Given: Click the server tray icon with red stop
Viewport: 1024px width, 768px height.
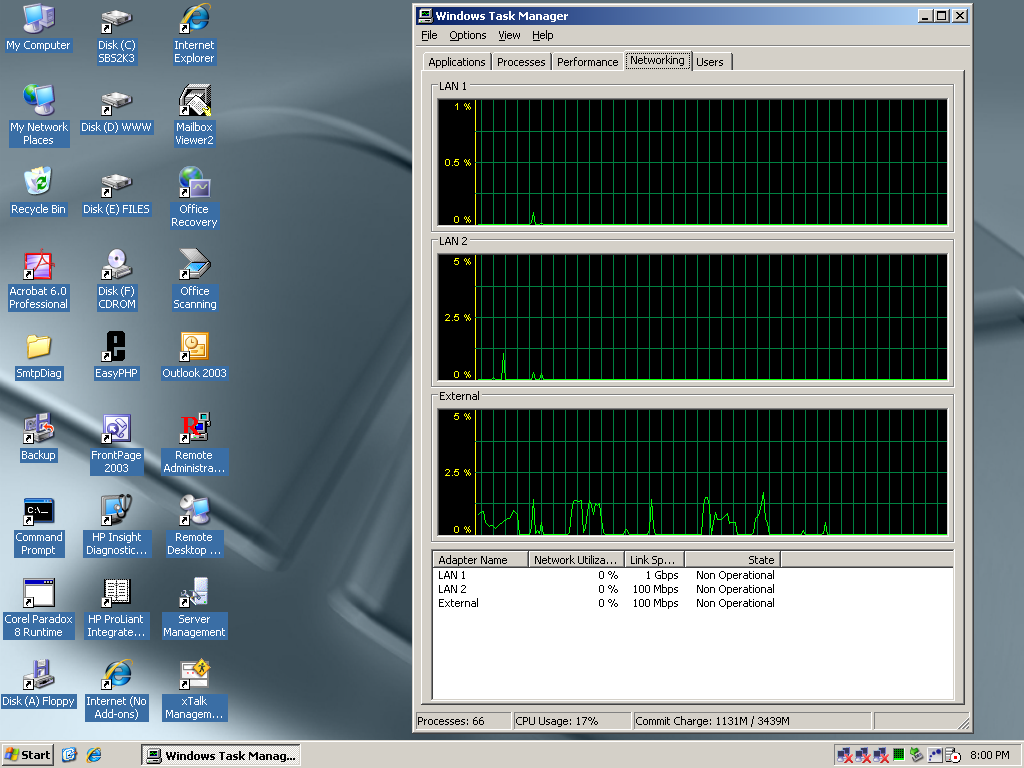Looking at the screenshot, I should point(953,756).
